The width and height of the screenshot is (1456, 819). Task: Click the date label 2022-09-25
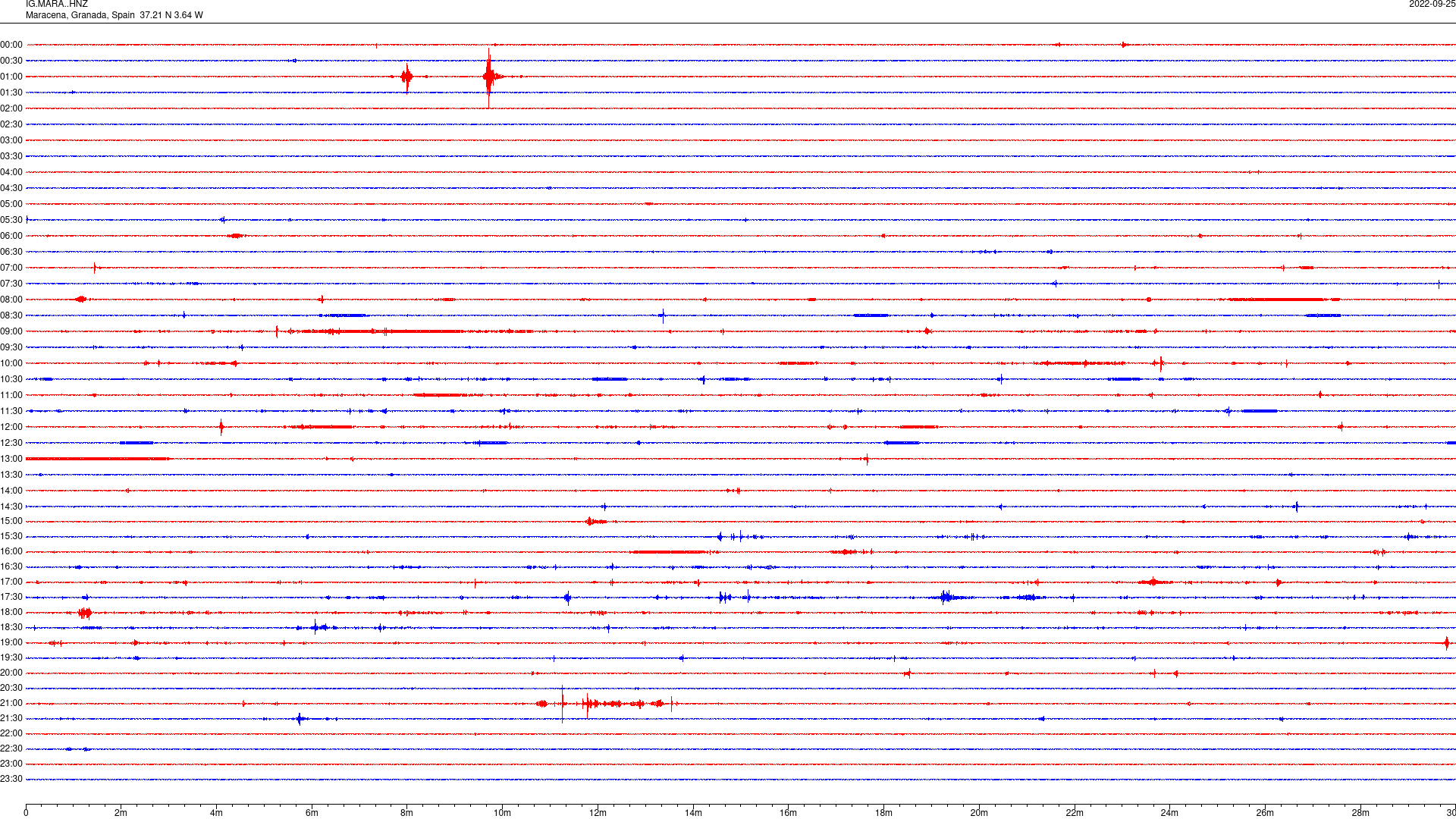point(1432,5)
